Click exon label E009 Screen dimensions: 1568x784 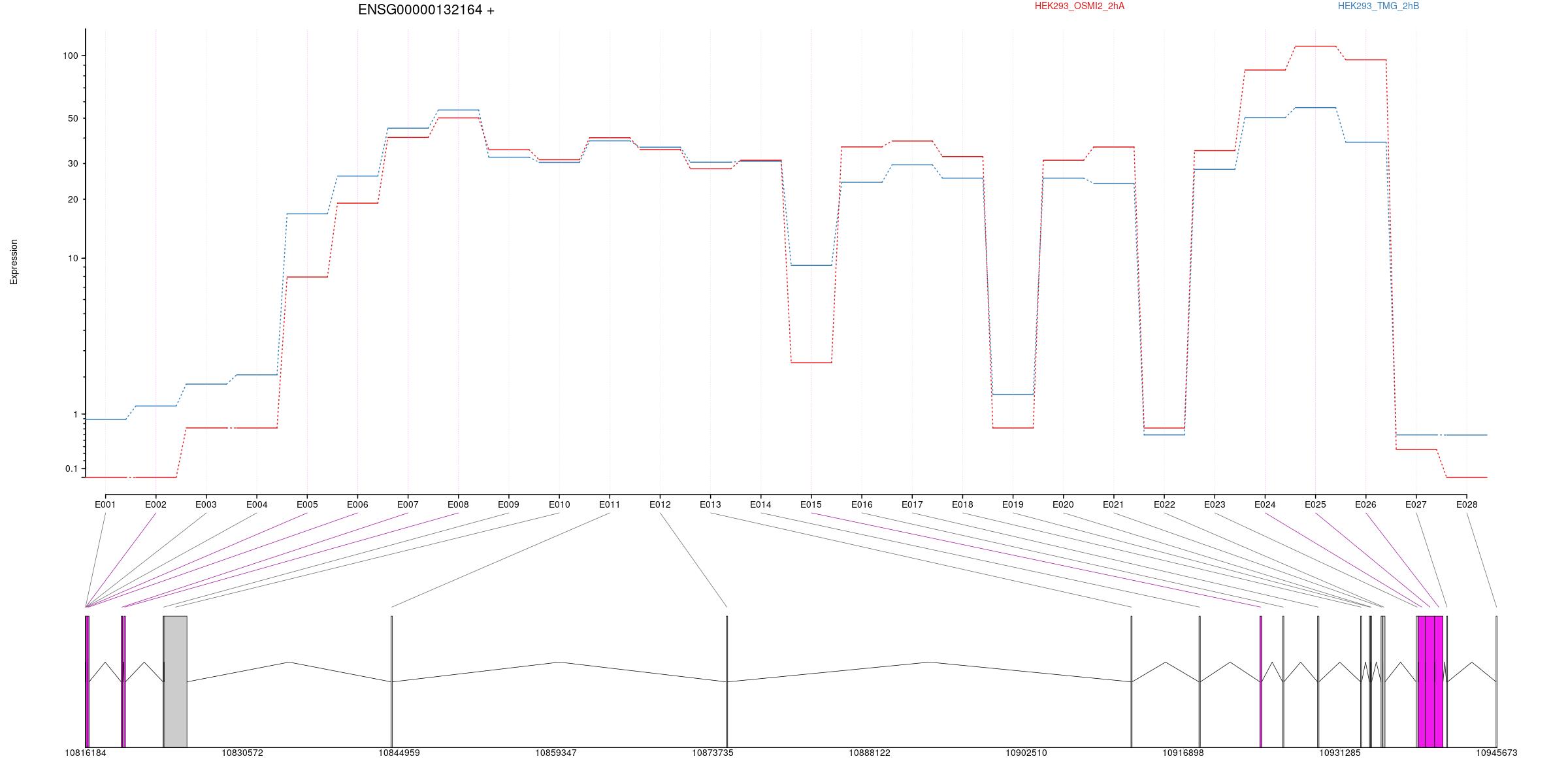click(508, 504)
